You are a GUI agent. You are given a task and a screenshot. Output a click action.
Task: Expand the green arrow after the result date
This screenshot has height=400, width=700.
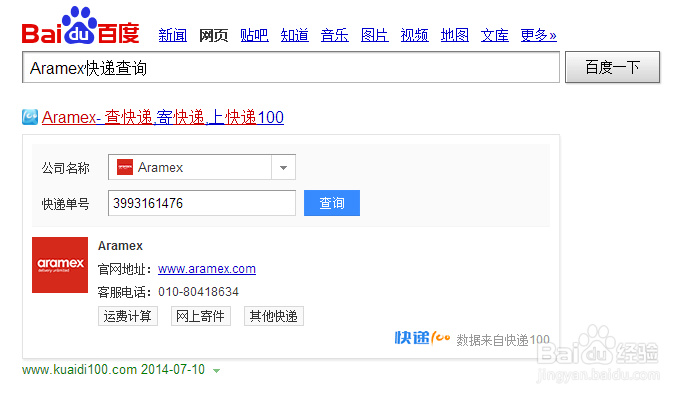pos(217,371)
